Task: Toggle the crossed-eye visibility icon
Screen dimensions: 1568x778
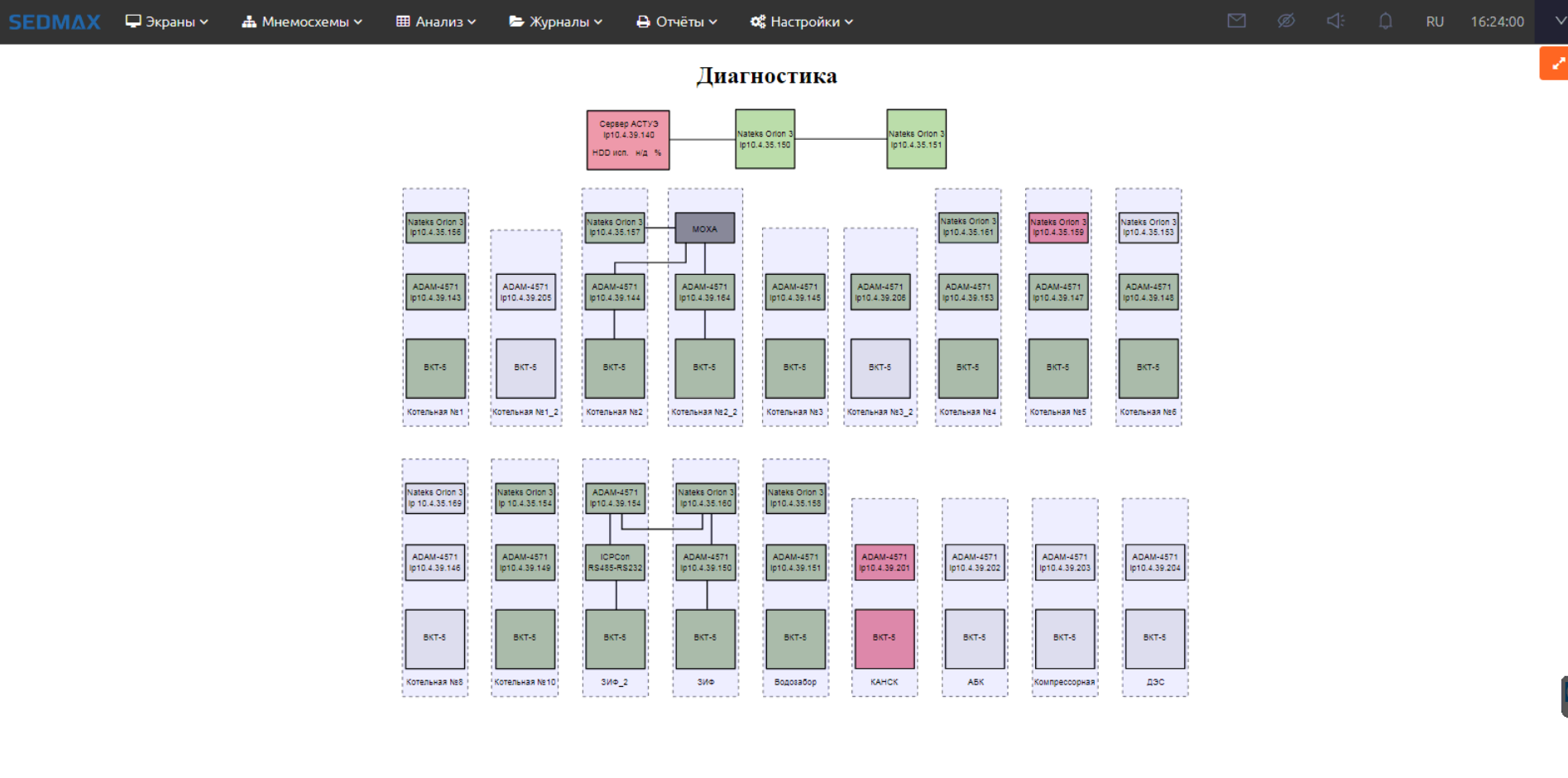Action: point(1286,22)
